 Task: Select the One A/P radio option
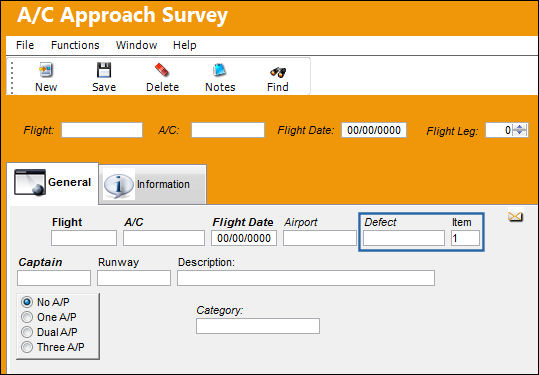[27, 317]
